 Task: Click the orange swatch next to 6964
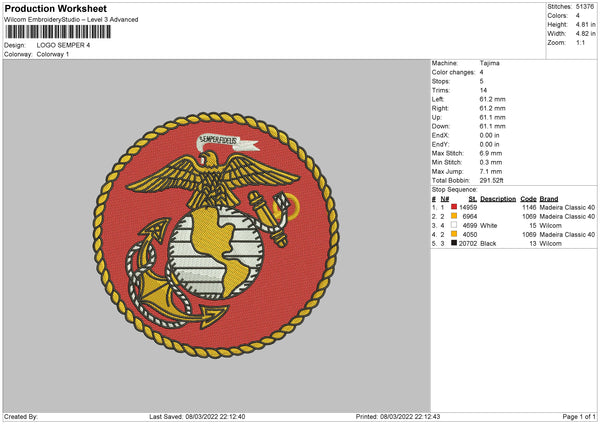454,216
